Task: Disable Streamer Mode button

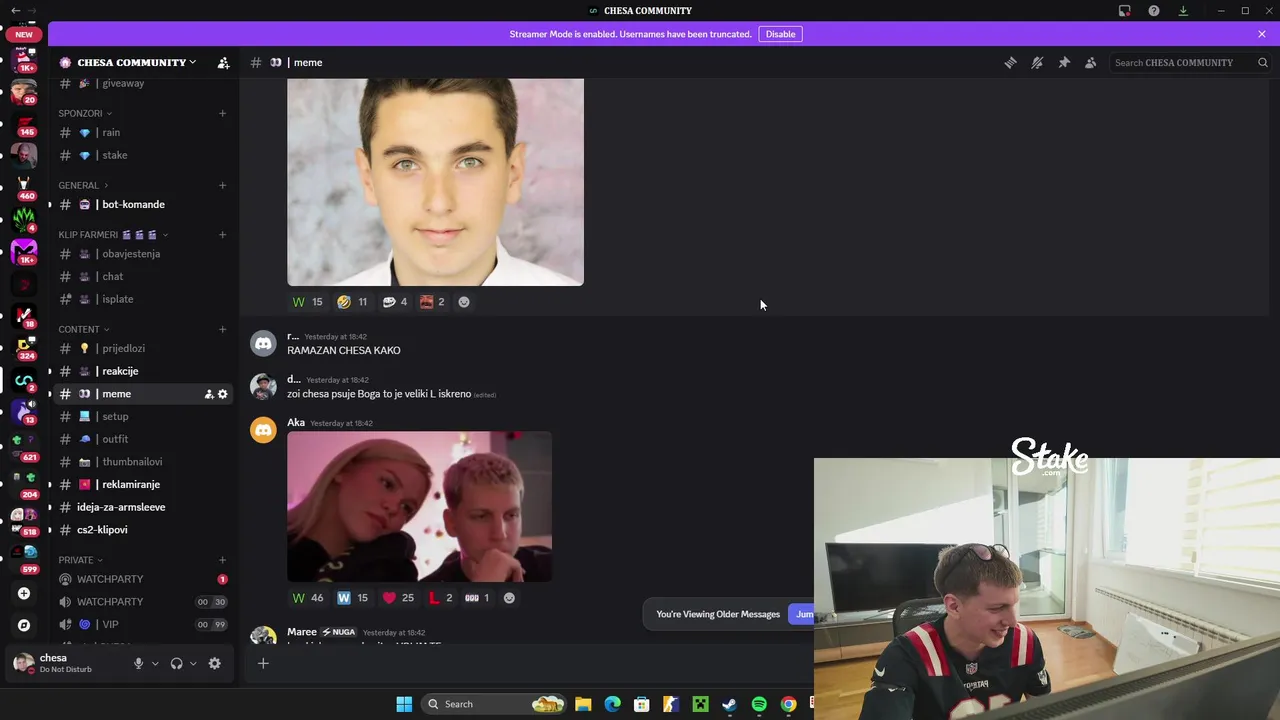Action: (780, 34)
